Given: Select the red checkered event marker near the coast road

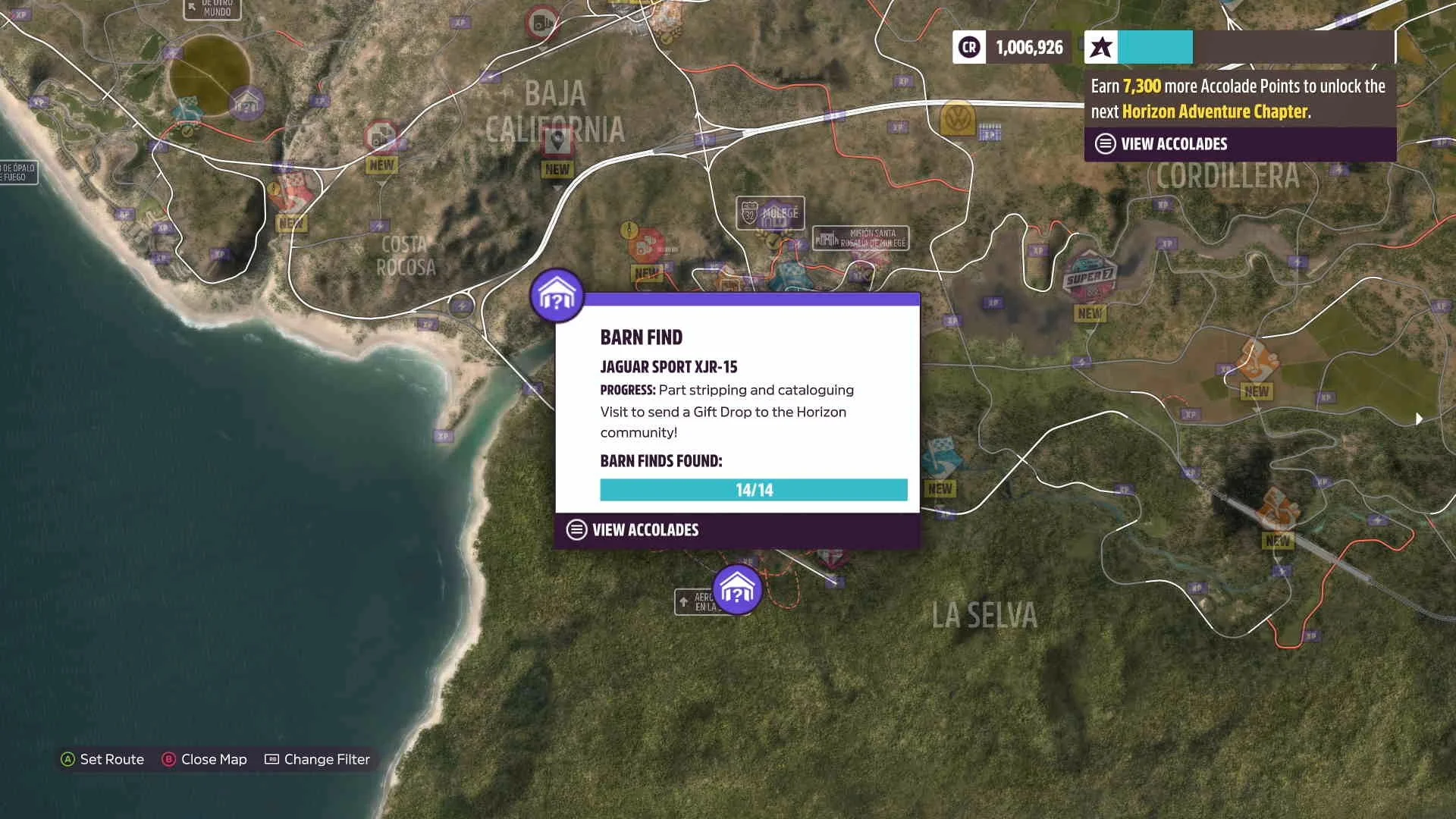Looking at the screenshot, I should (x=293, y=193).
